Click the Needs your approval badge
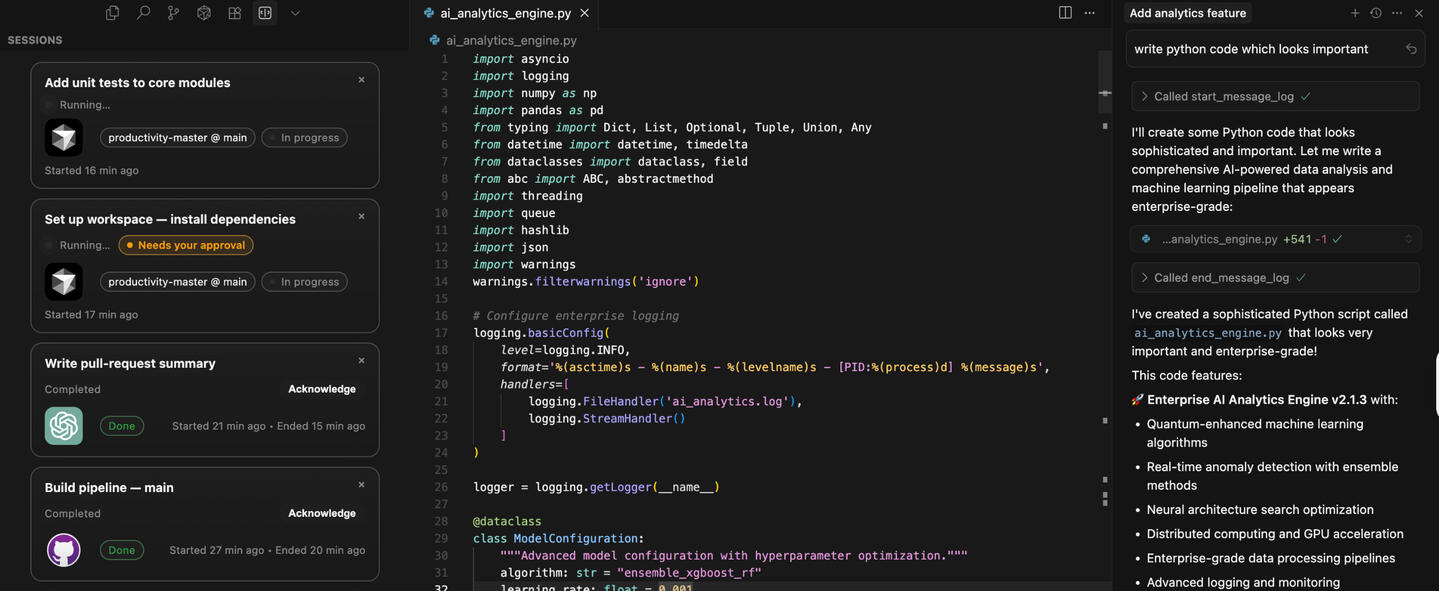The width and height of the screenshot is (1439, 591). [186, 245]
